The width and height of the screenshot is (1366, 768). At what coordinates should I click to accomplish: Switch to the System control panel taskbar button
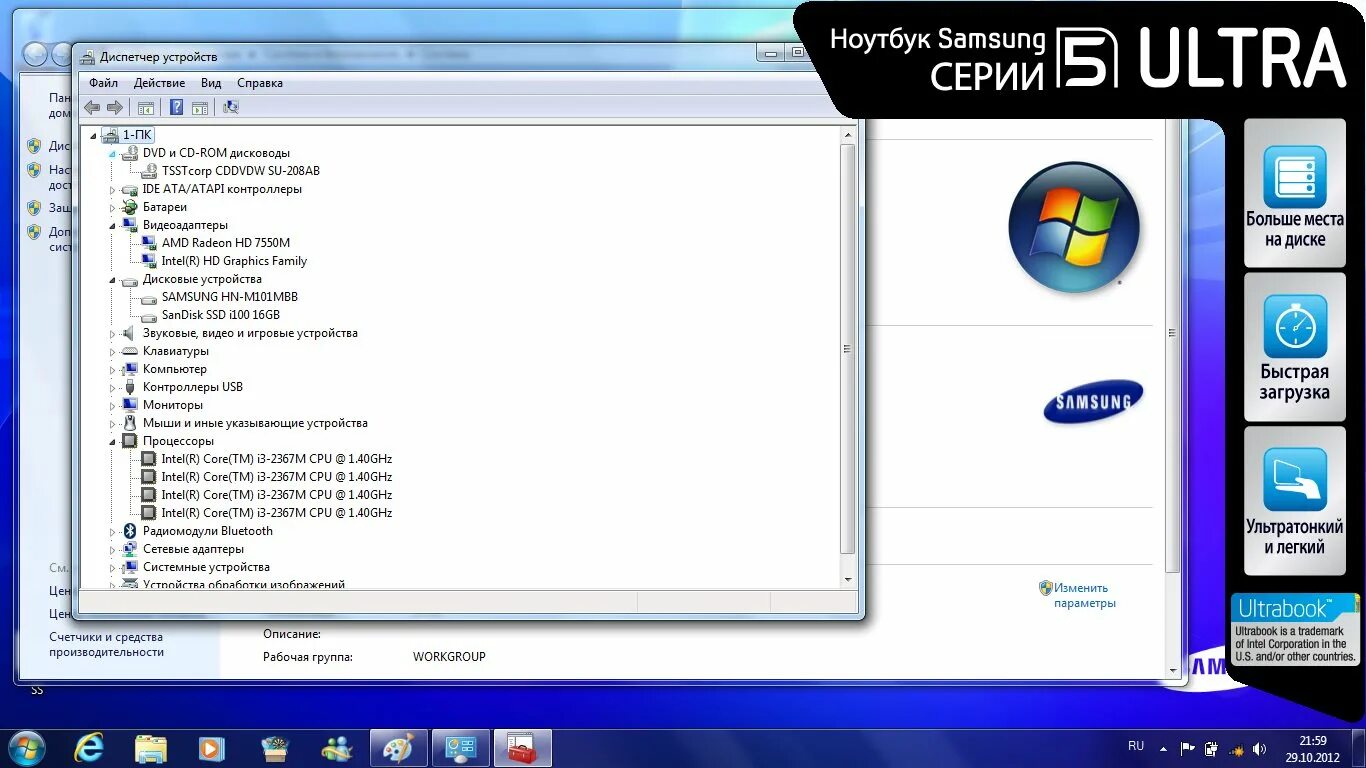(x=461, y=748)
